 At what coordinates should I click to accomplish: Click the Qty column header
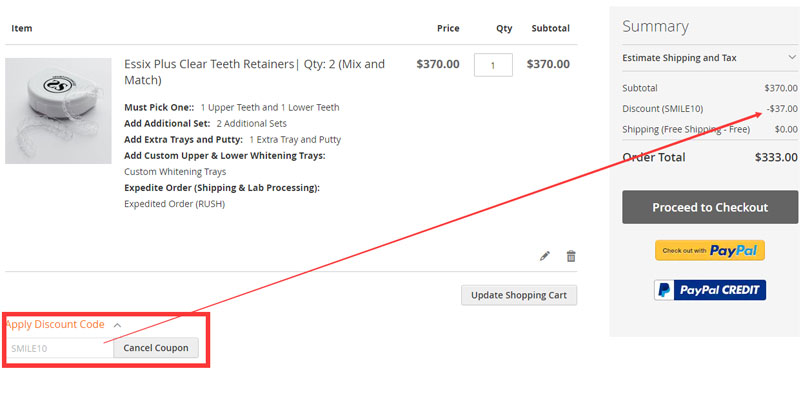504,28
